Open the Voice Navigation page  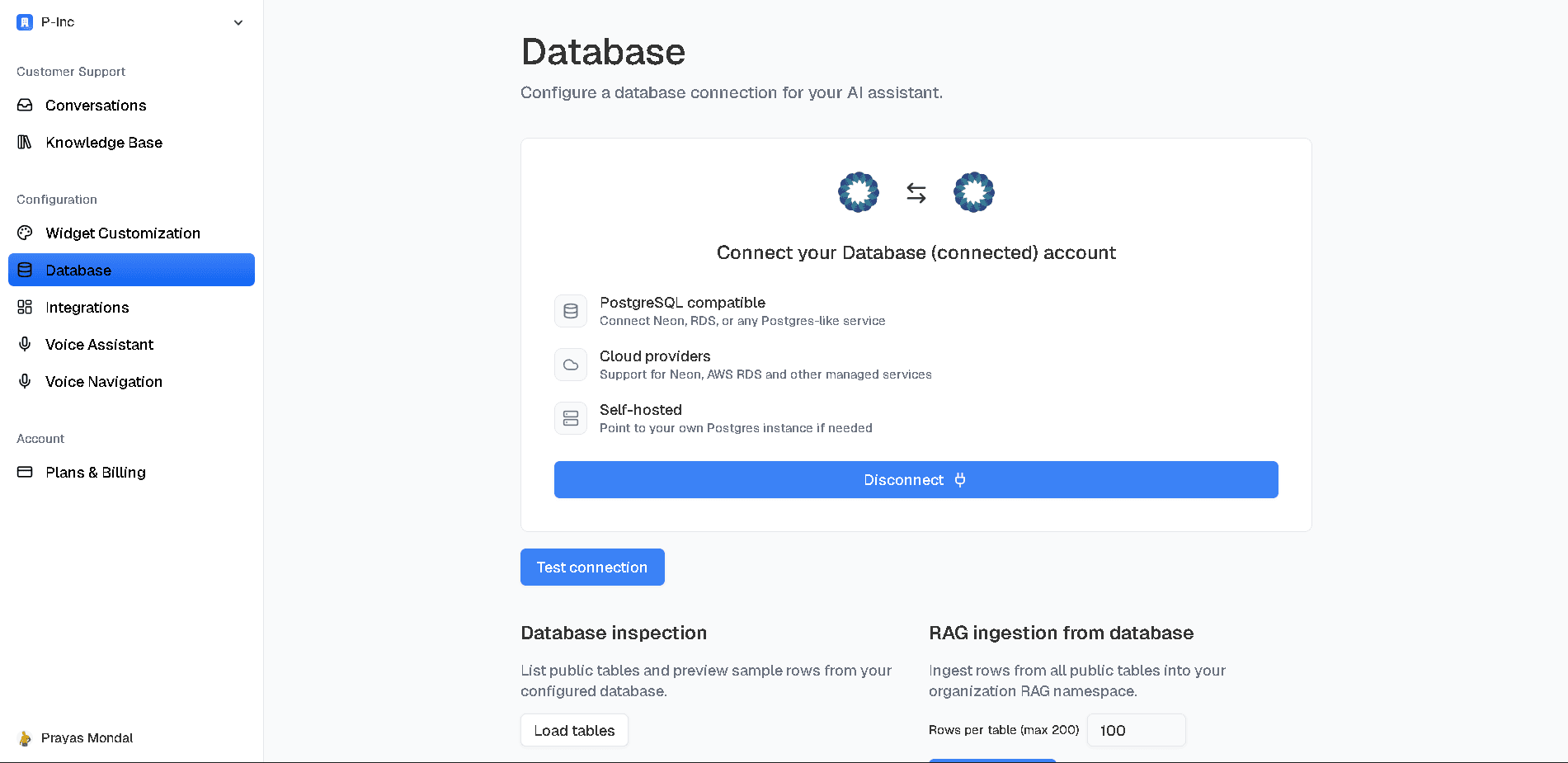click(103, 382)
